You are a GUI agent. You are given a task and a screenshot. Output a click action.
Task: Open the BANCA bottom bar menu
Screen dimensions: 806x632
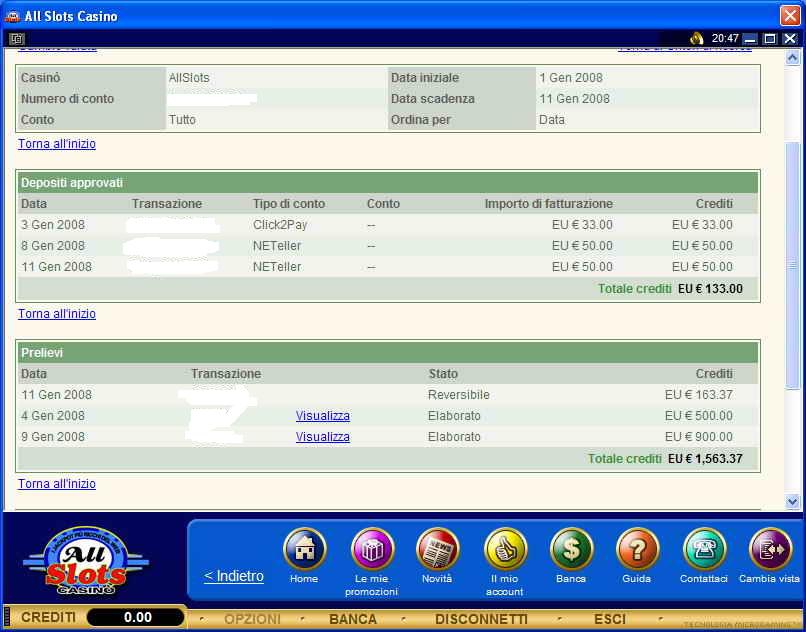point(353,619)
